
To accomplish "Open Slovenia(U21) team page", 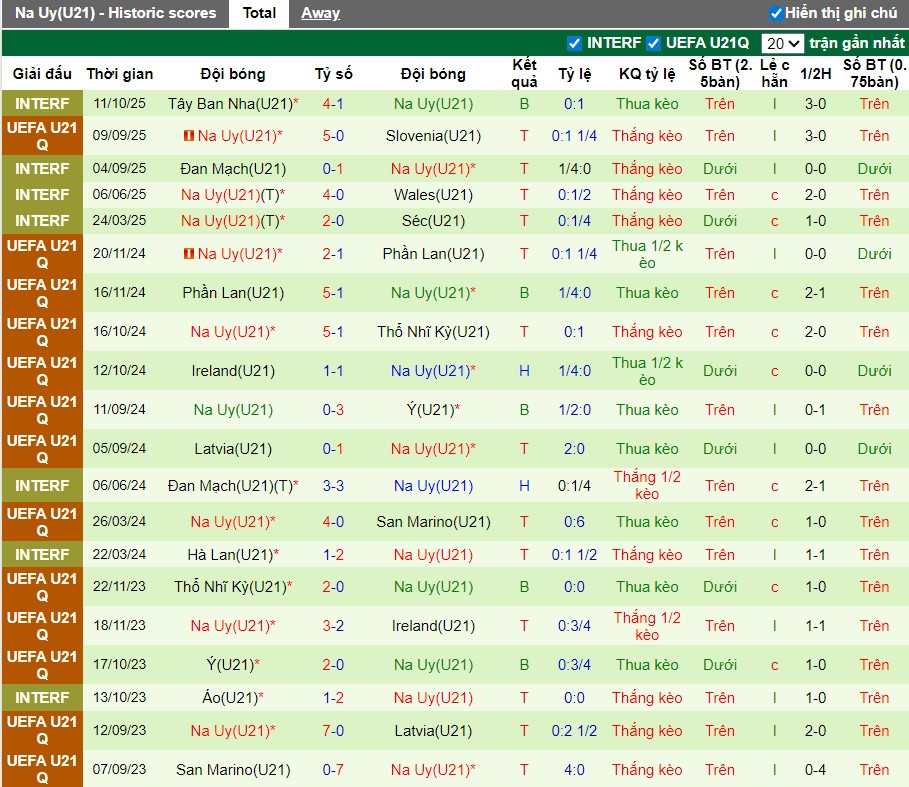I will [433, 136].
